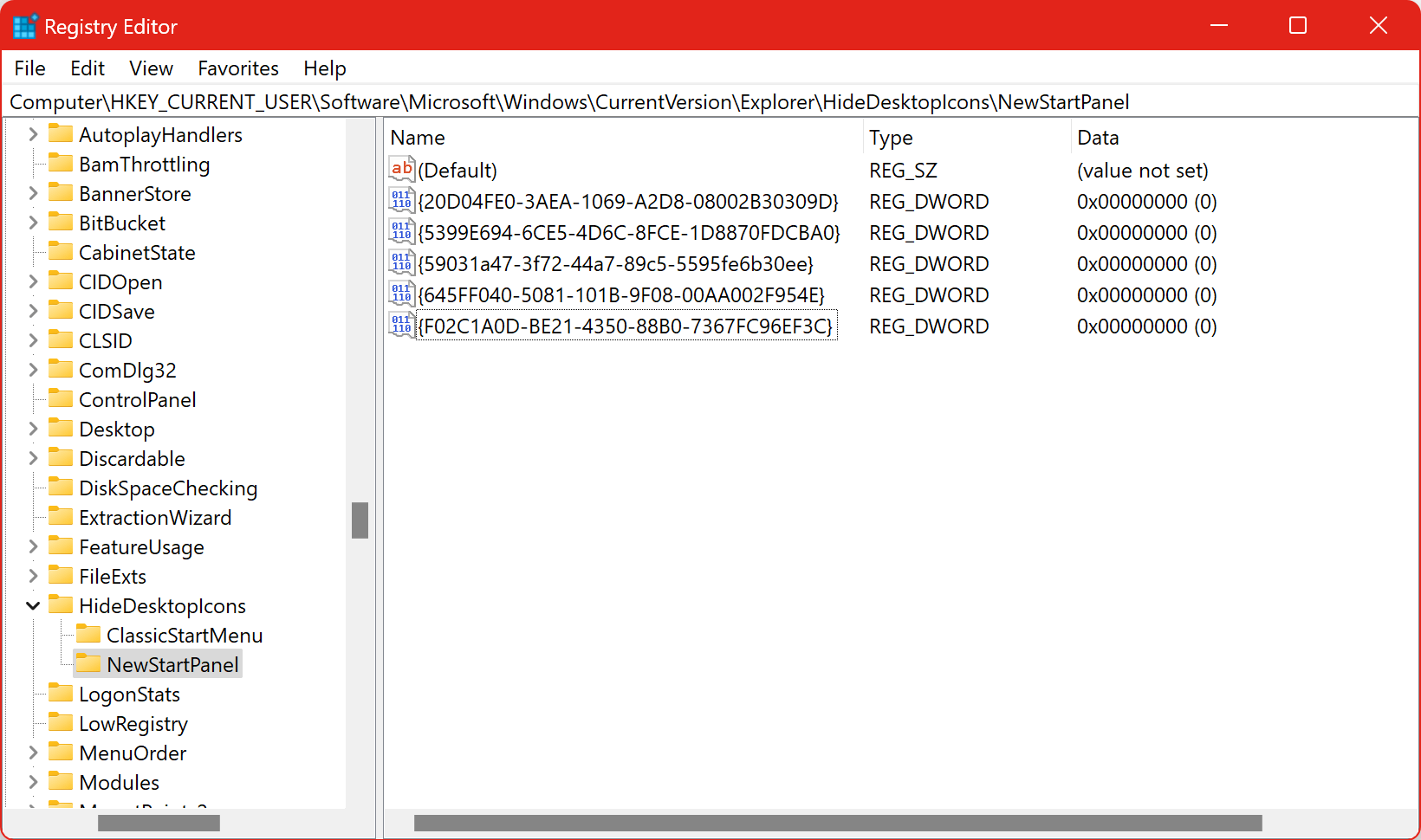1421x840 pixels.
Task: Expand the Modules key
Action: coord(33,782)
